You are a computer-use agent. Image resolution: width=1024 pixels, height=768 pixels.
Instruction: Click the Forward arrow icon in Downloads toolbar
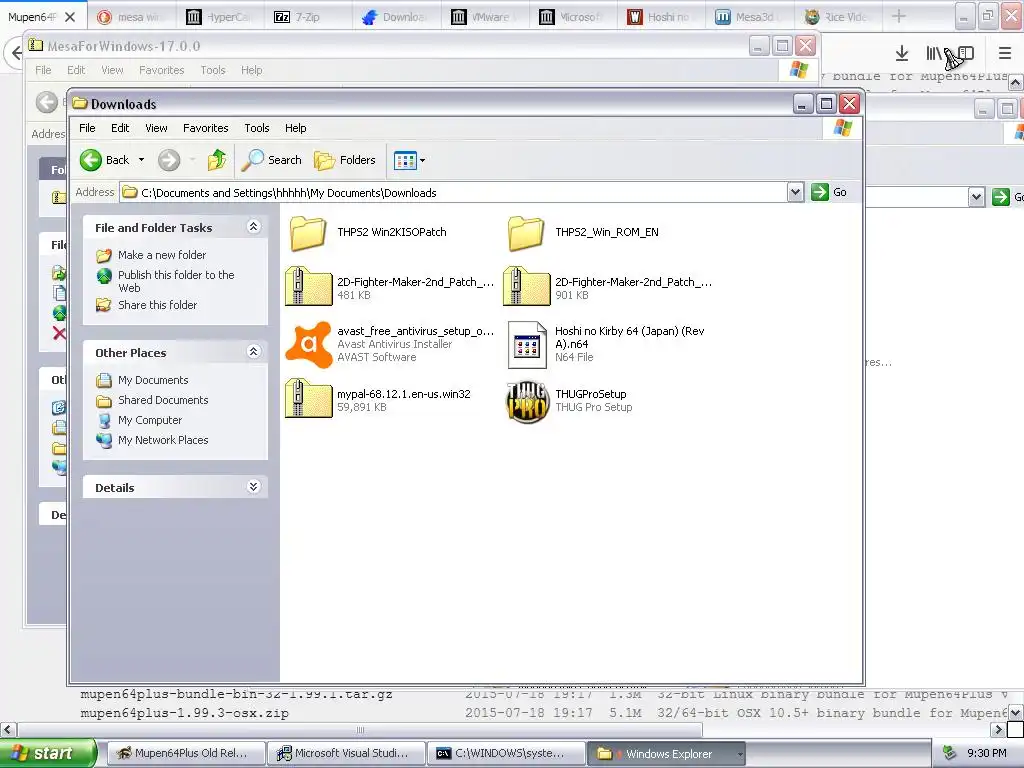coord(169,160)
